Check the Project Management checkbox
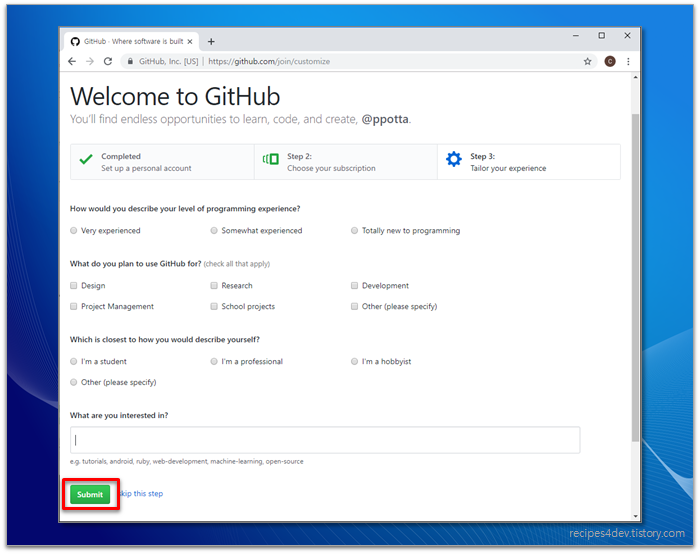Screen dimensions: 700x555 click(x=74, y=306)
